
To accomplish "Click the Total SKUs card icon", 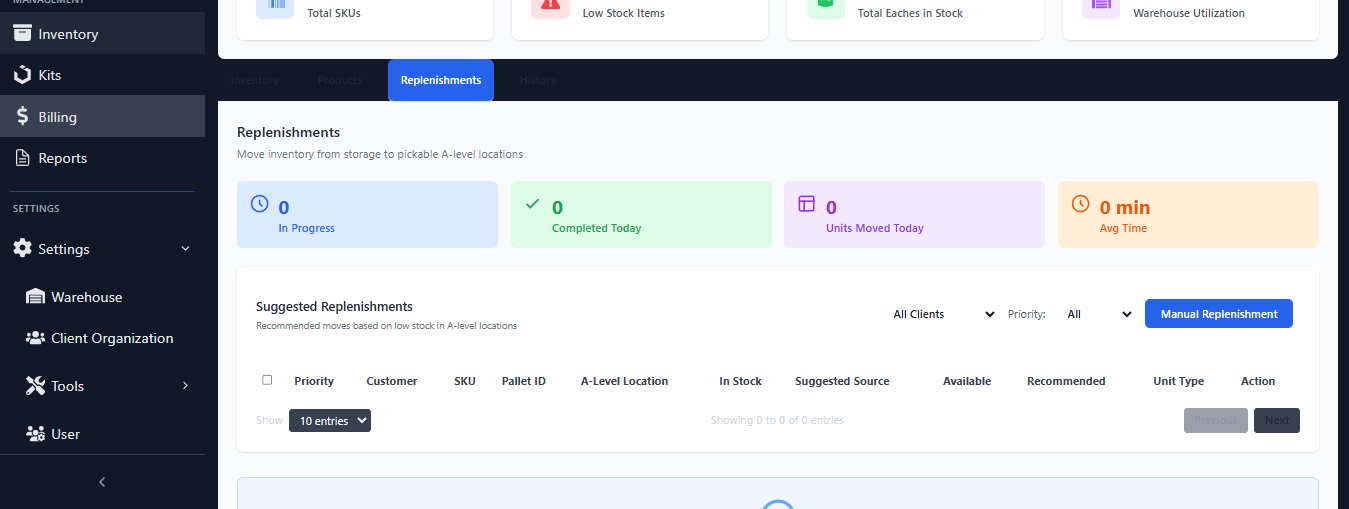I will pyautogui.click(x=275, y=5).
